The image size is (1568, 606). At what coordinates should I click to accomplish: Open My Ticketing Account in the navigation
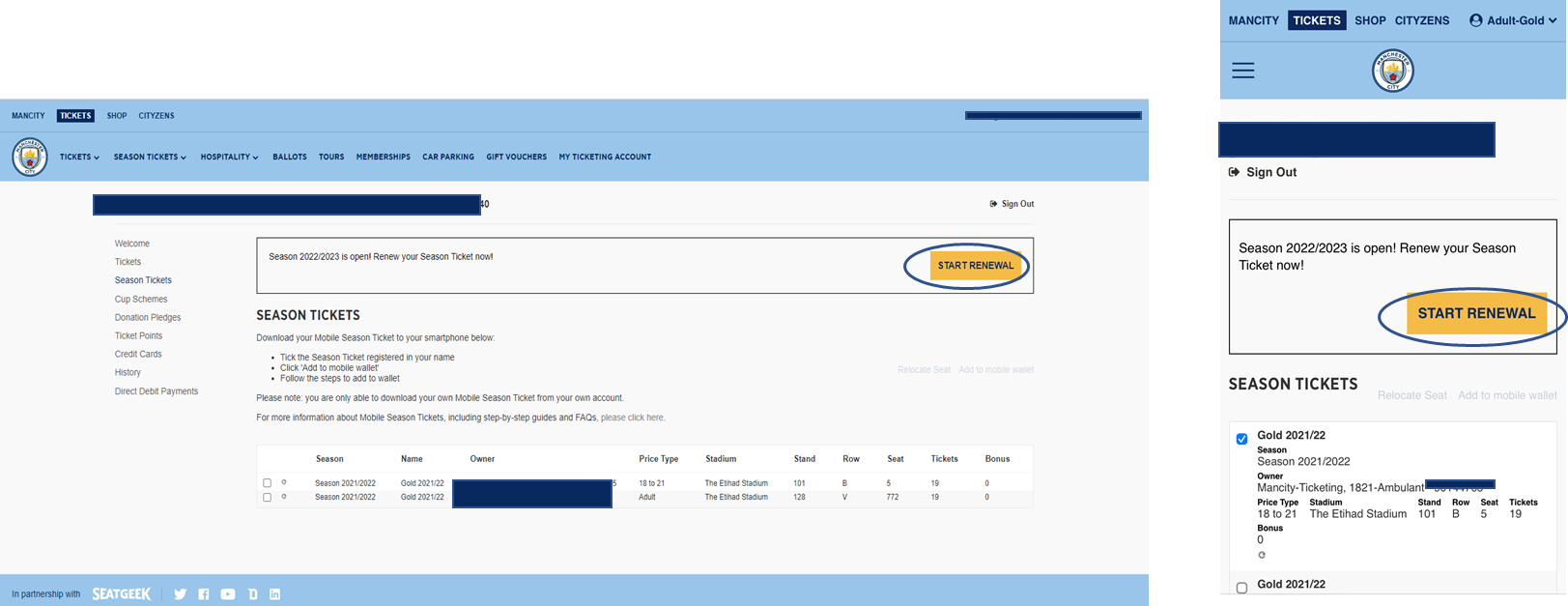[605, 157]
